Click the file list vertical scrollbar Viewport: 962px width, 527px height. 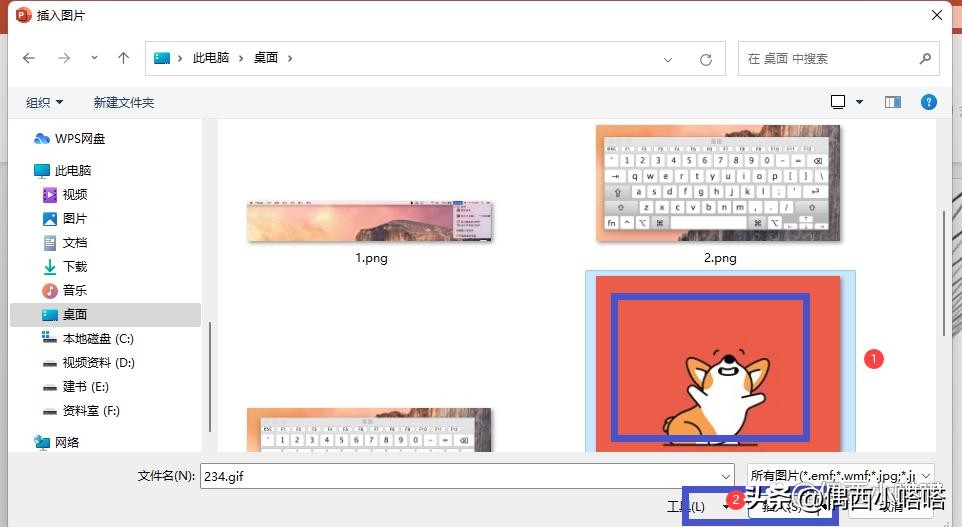click(x=944, y=273)
